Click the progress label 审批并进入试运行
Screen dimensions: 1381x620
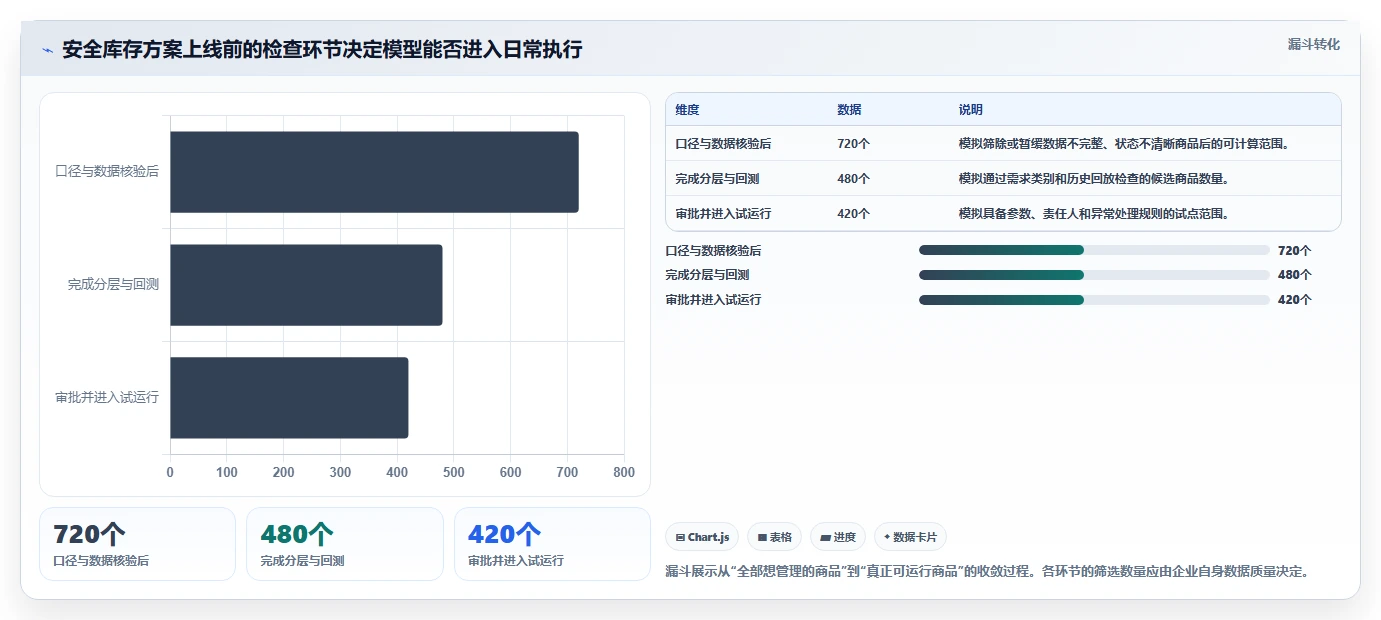713,300
